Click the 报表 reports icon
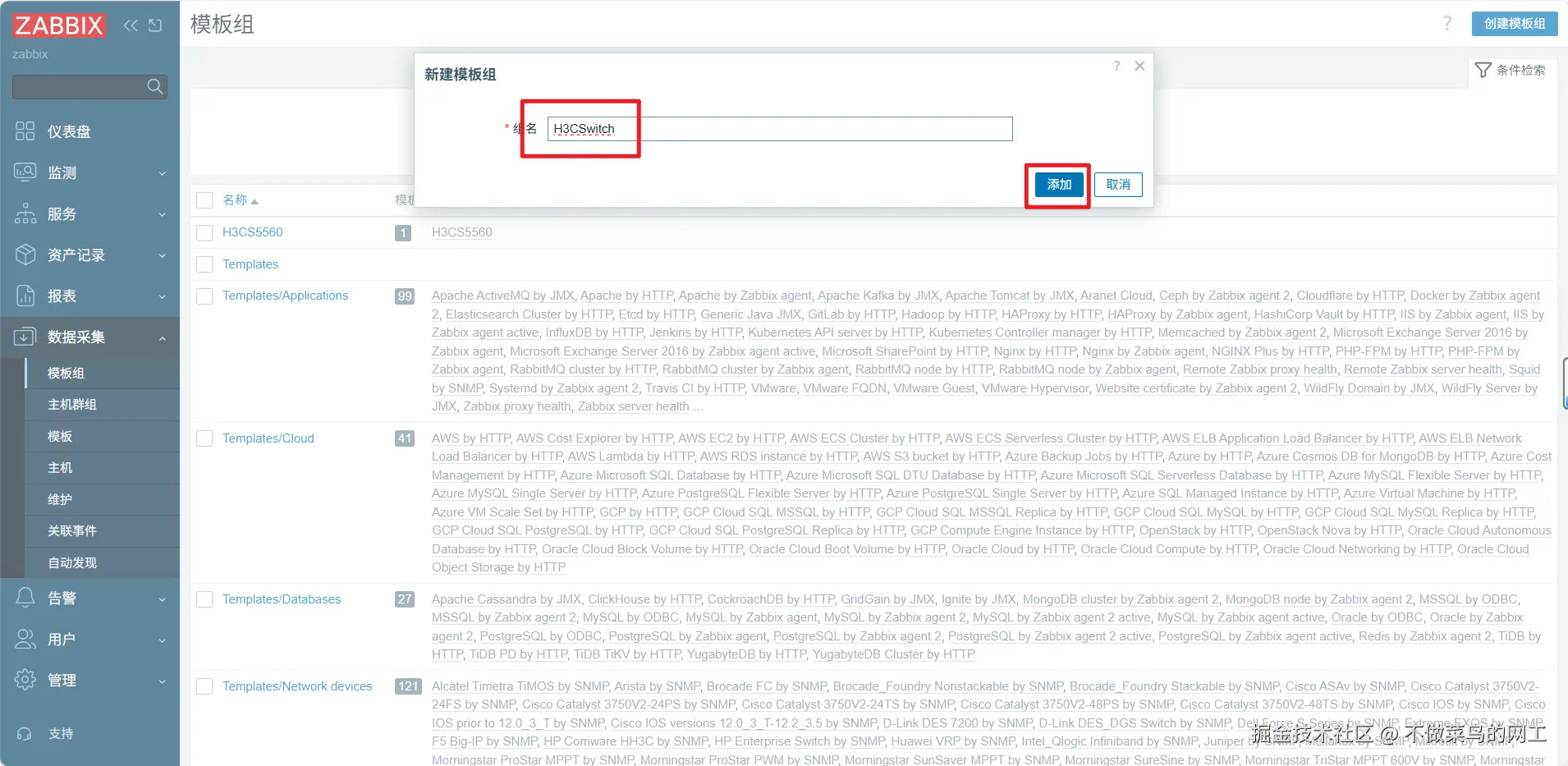Viewport: 1568px width, 766px height. coord(25,296)
